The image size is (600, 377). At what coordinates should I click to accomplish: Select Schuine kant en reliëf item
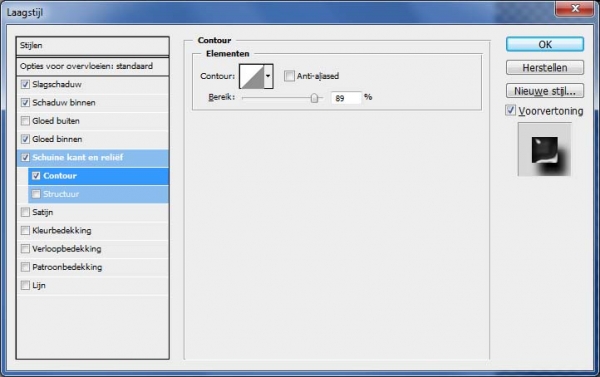93,157
